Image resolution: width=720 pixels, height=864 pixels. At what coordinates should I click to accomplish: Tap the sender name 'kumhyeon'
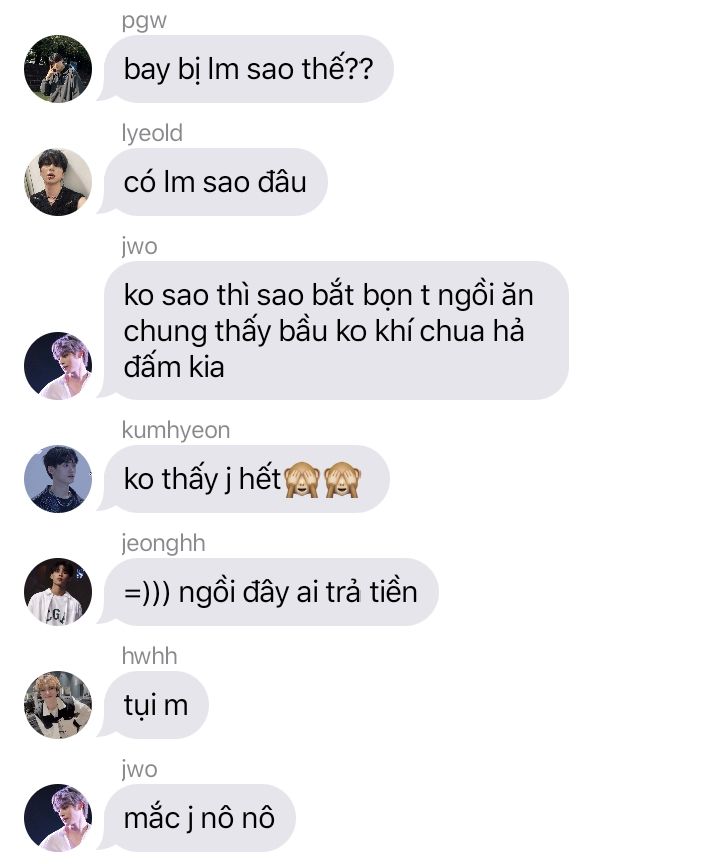176,430
